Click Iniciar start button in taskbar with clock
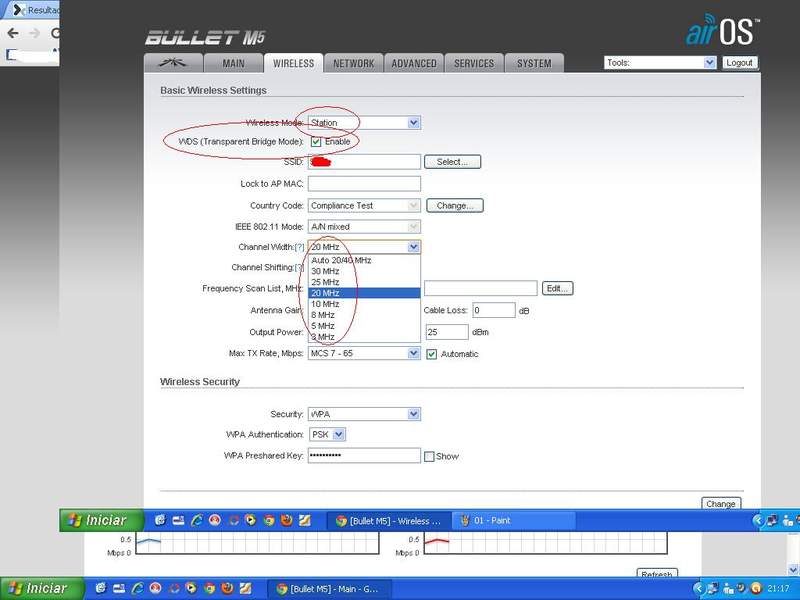800x600 pixels. pos(42,588)
